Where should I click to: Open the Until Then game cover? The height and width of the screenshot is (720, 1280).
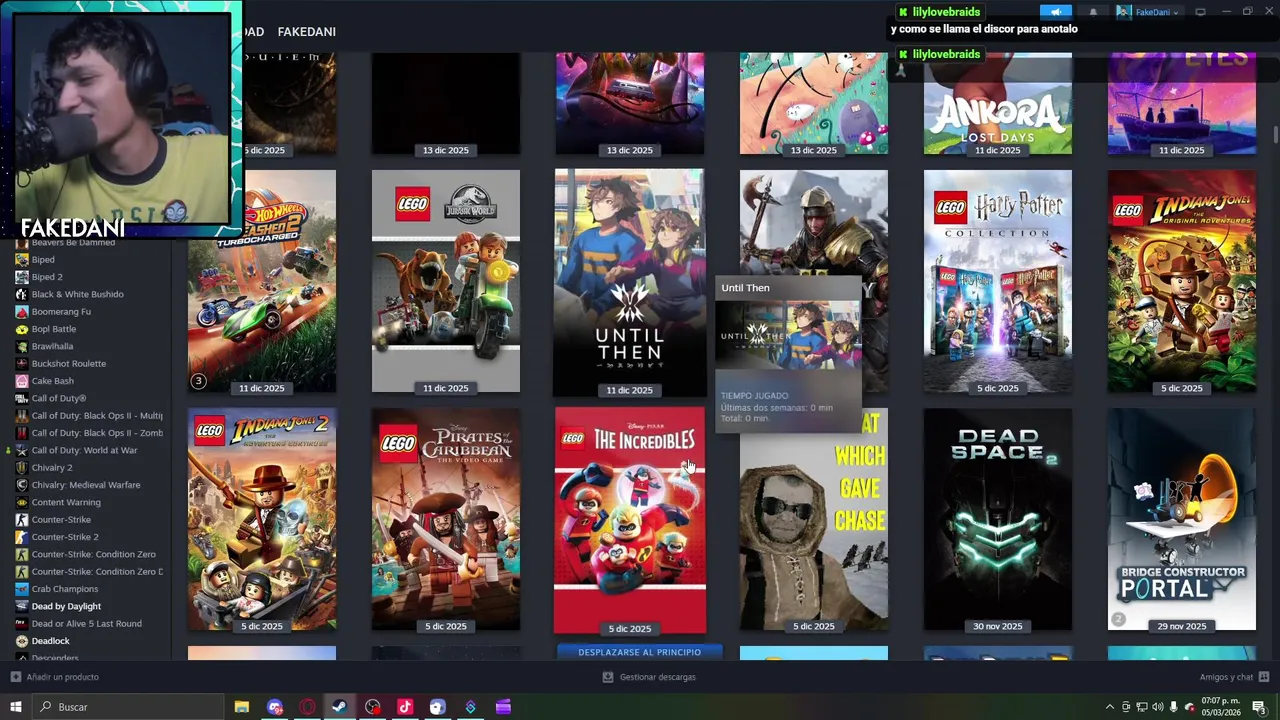point(630,282)
